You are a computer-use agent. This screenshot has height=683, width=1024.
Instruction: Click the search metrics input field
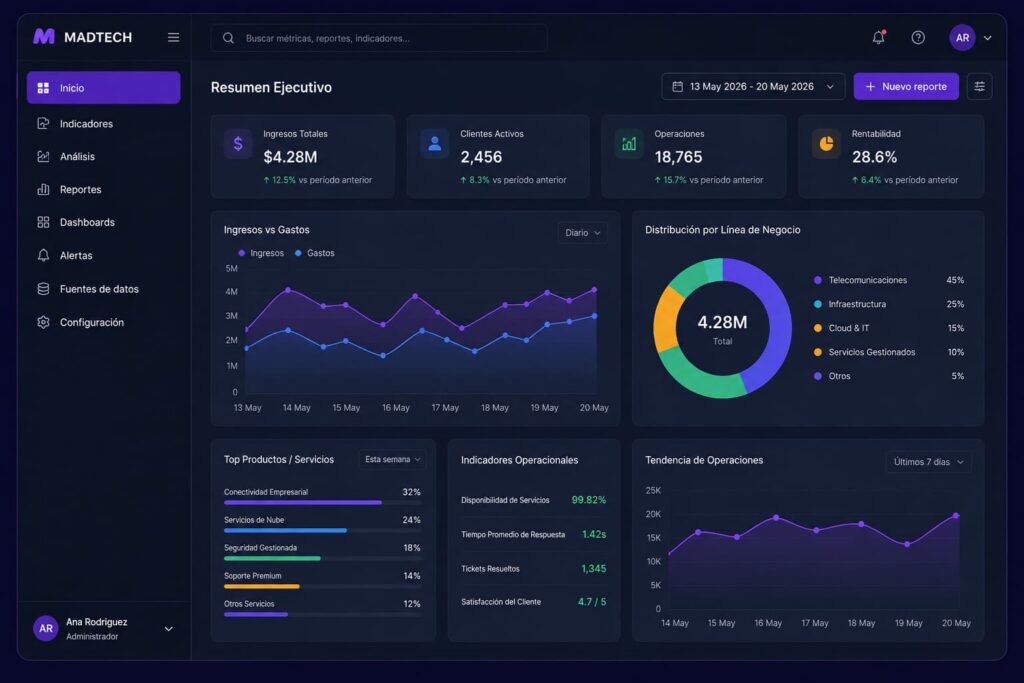pyautogui.click(x=379, y=38)
